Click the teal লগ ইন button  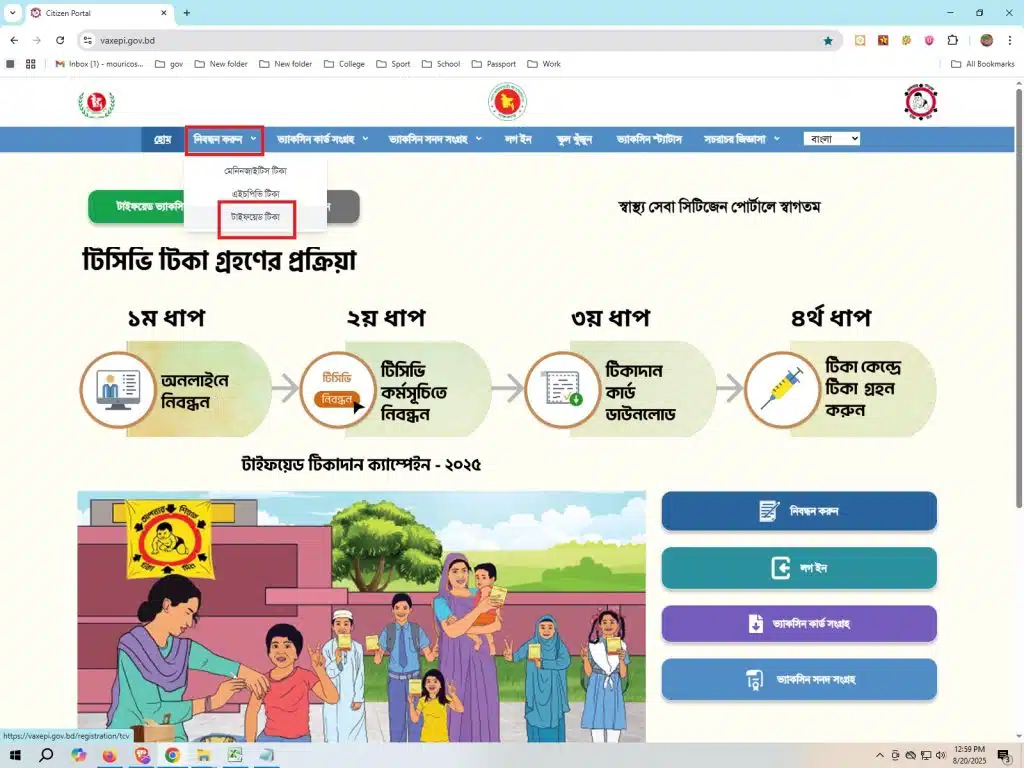pyautogui.click(x=798, y=568)
